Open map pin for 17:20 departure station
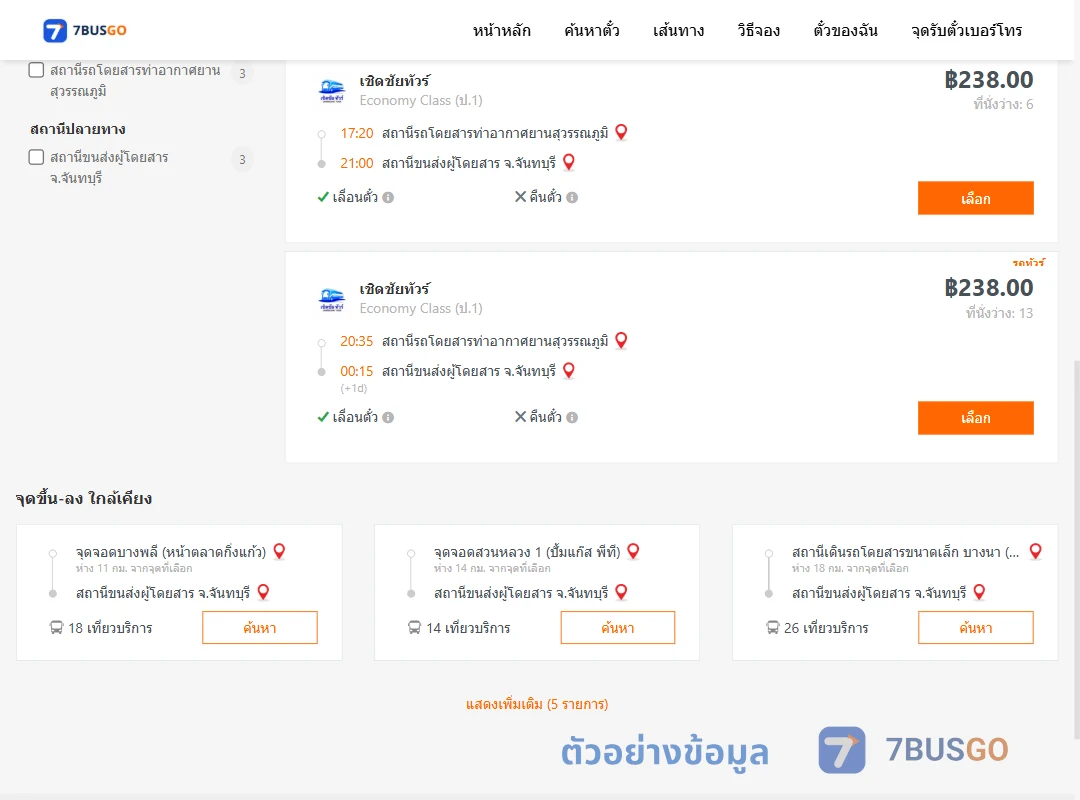The width and height of the screenshot is (1080, 800). pos(621,132)
